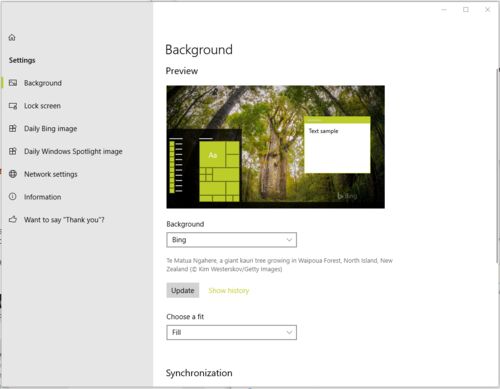Open the Background menu item

[x=43, y=83]
